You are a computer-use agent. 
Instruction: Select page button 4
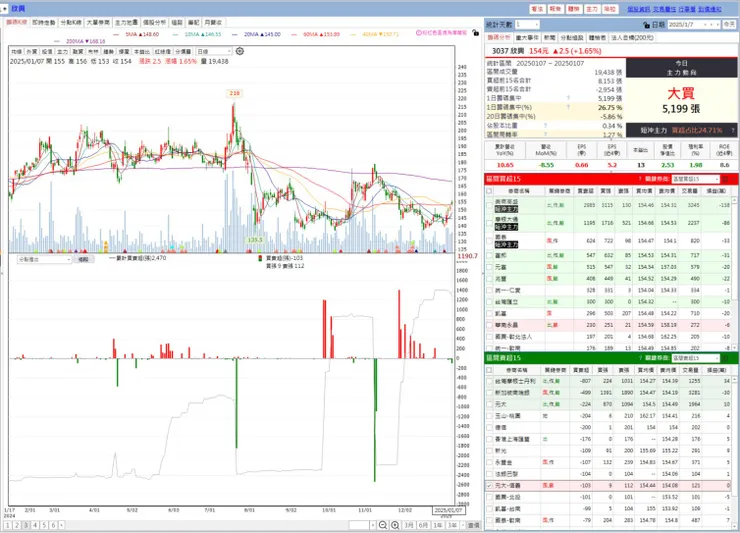[35, 525]
